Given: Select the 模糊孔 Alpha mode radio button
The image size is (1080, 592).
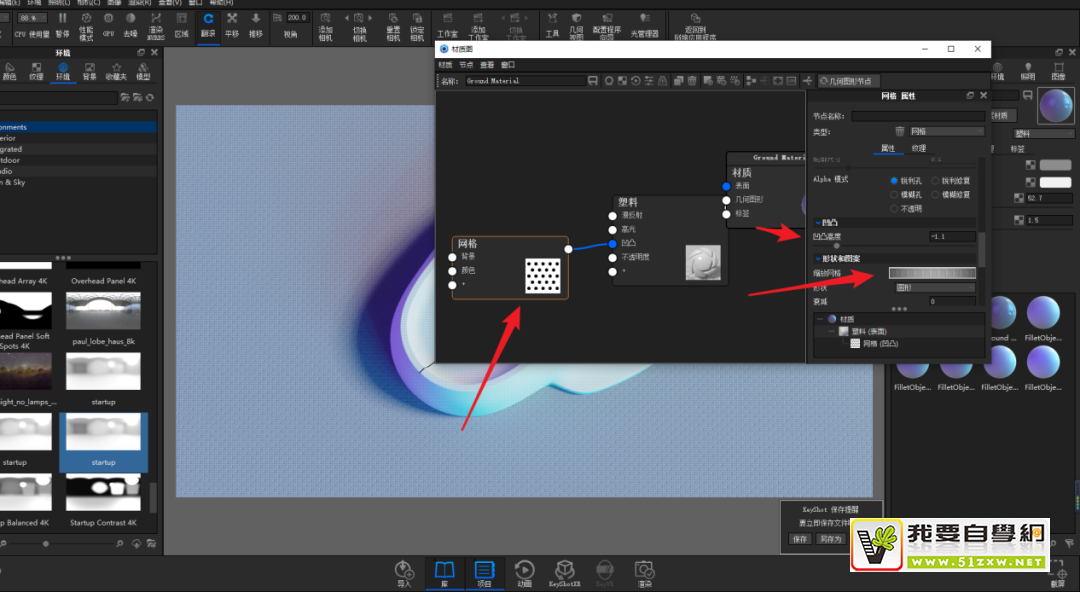Looking at the screenshot, I should tap(893, 195).
